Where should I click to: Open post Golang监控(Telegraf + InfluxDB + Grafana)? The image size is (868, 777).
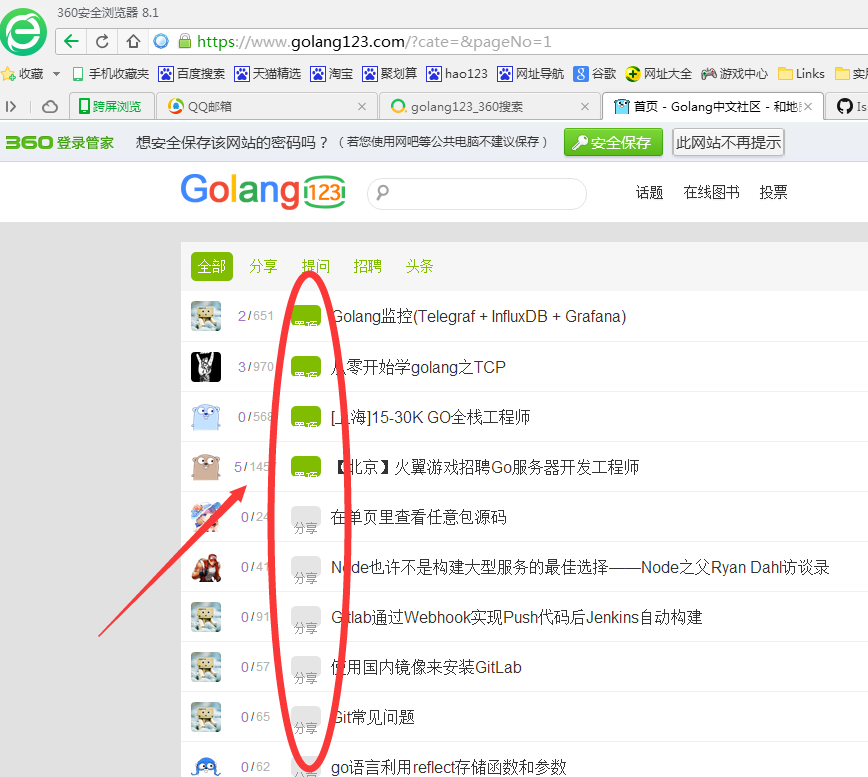point(479,316)
